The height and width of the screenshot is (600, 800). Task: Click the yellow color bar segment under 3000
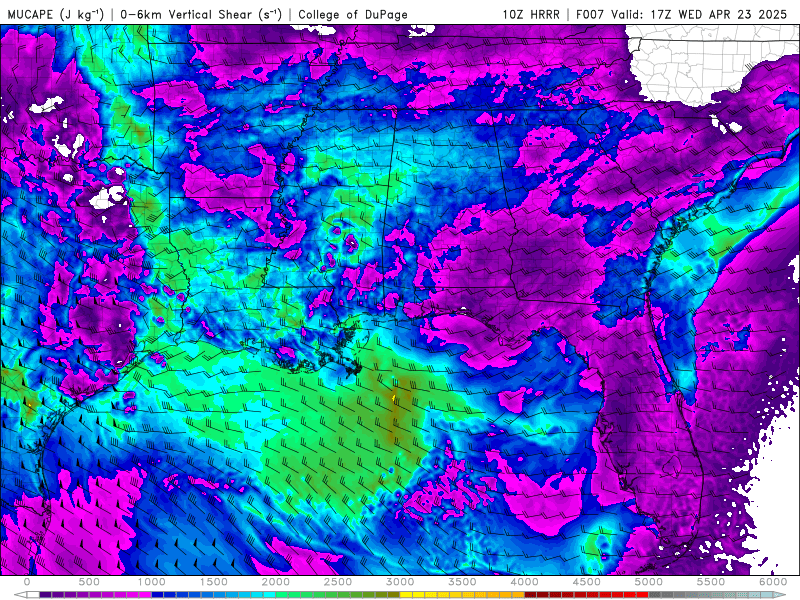coord(406,595)
